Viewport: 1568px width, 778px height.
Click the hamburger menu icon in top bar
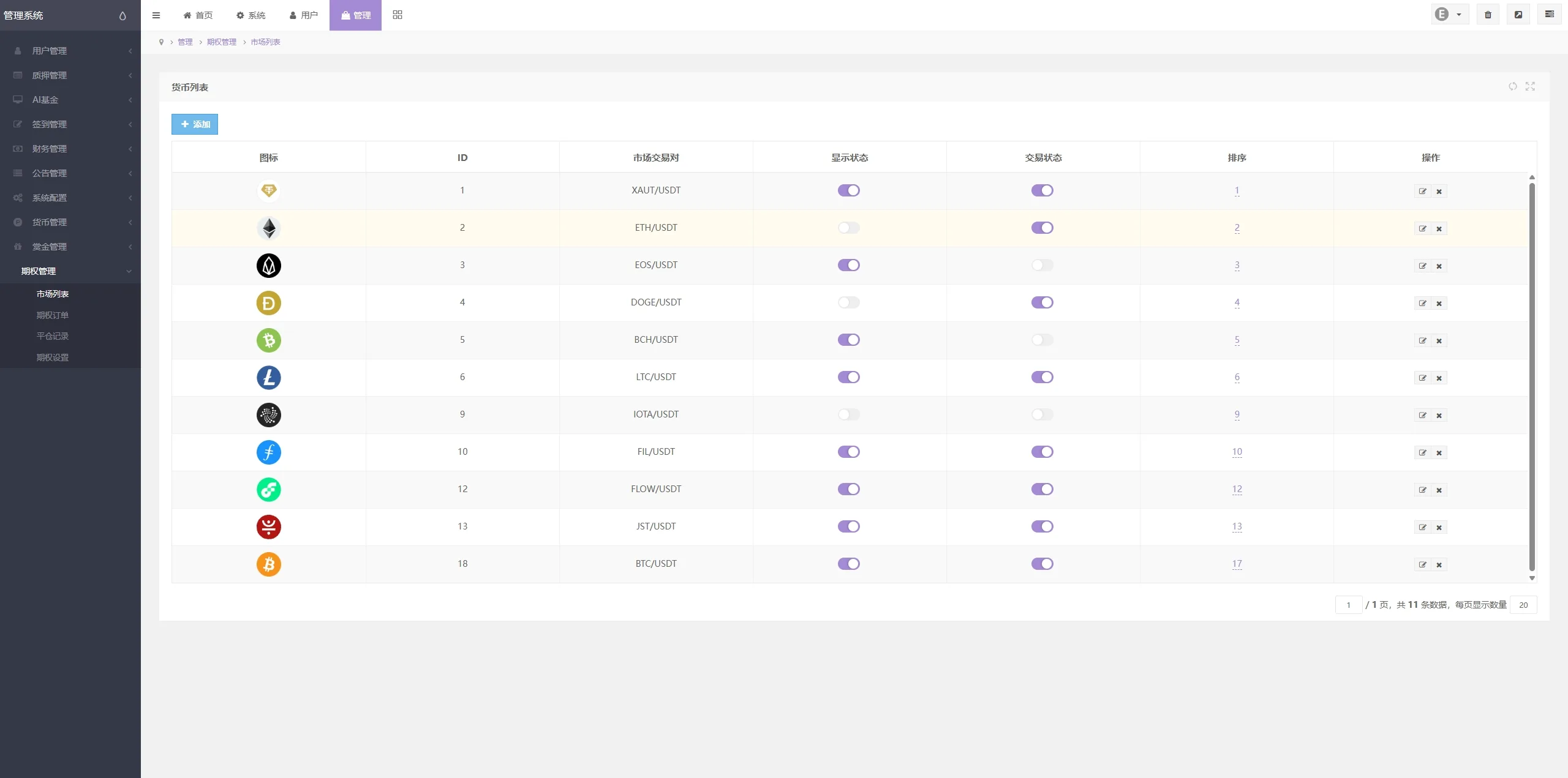(x=156, y=15)
